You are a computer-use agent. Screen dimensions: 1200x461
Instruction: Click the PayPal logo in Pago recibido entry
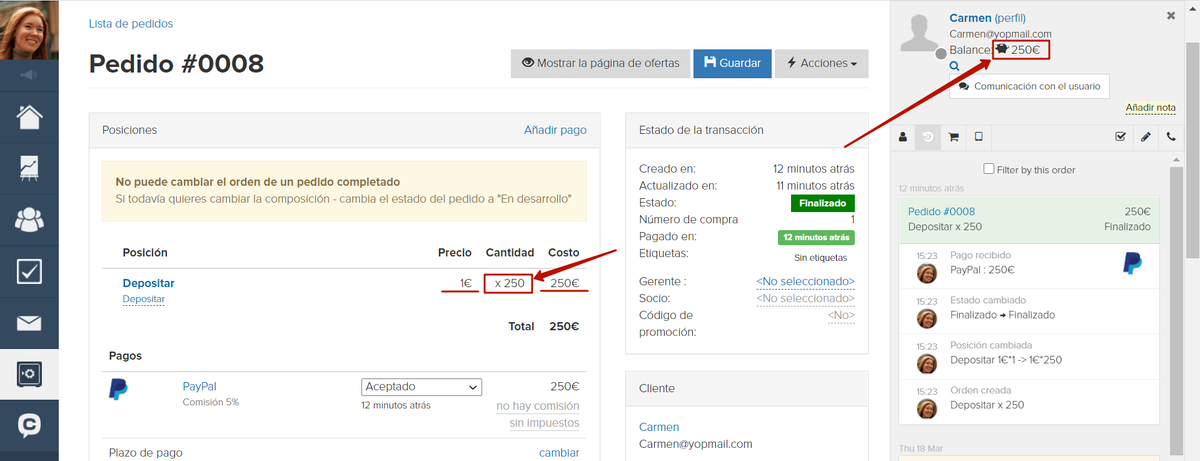click(x=1132, y=263)
